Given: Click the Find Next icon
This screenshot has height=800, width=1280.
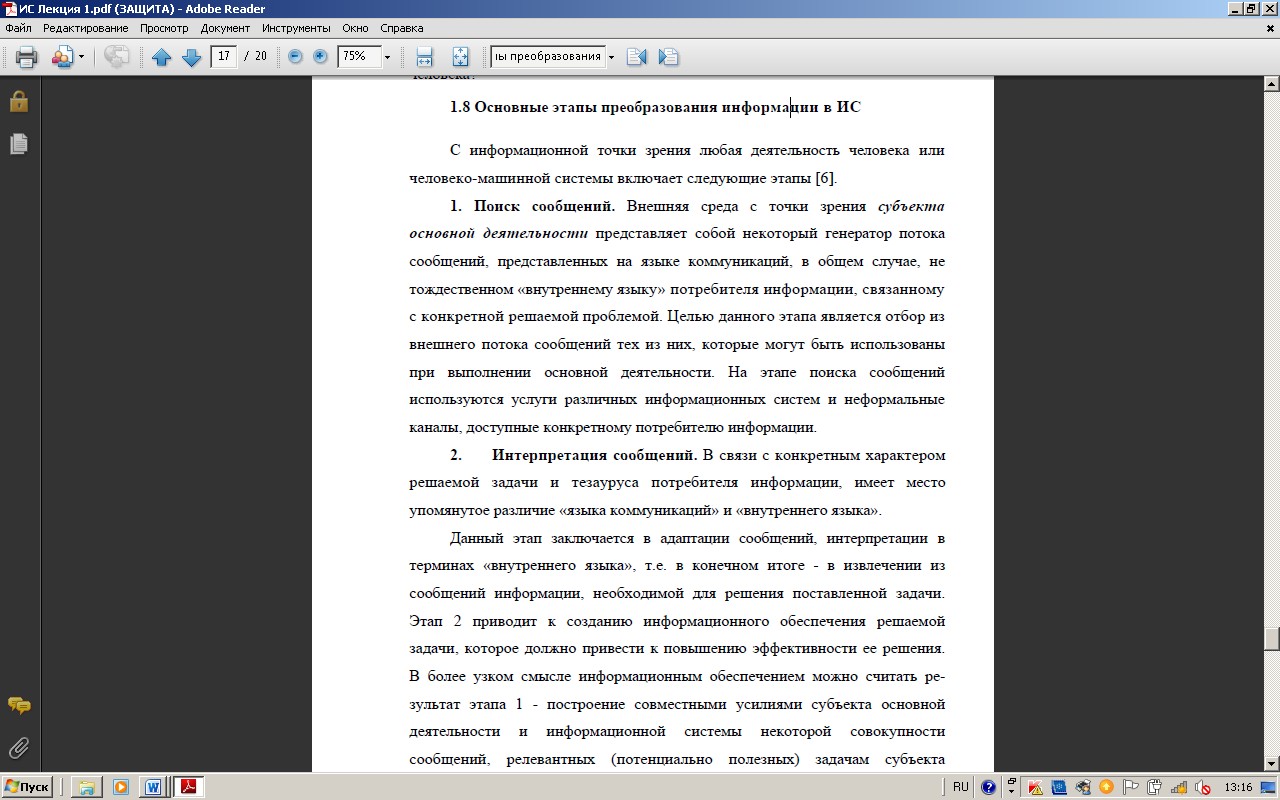Looking at the screenshot, I should coord(668,57).
